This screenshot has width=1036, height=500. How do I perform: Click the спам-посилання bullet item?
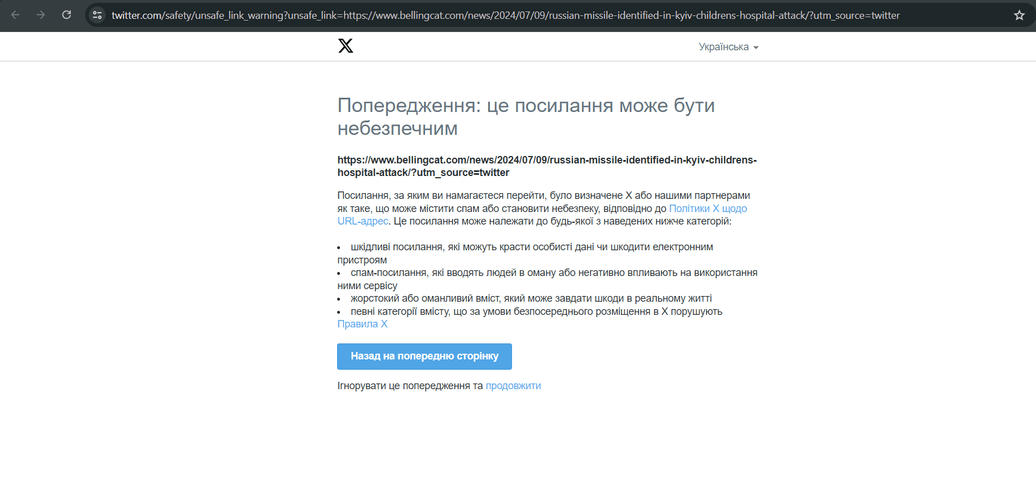click(553, 272)
